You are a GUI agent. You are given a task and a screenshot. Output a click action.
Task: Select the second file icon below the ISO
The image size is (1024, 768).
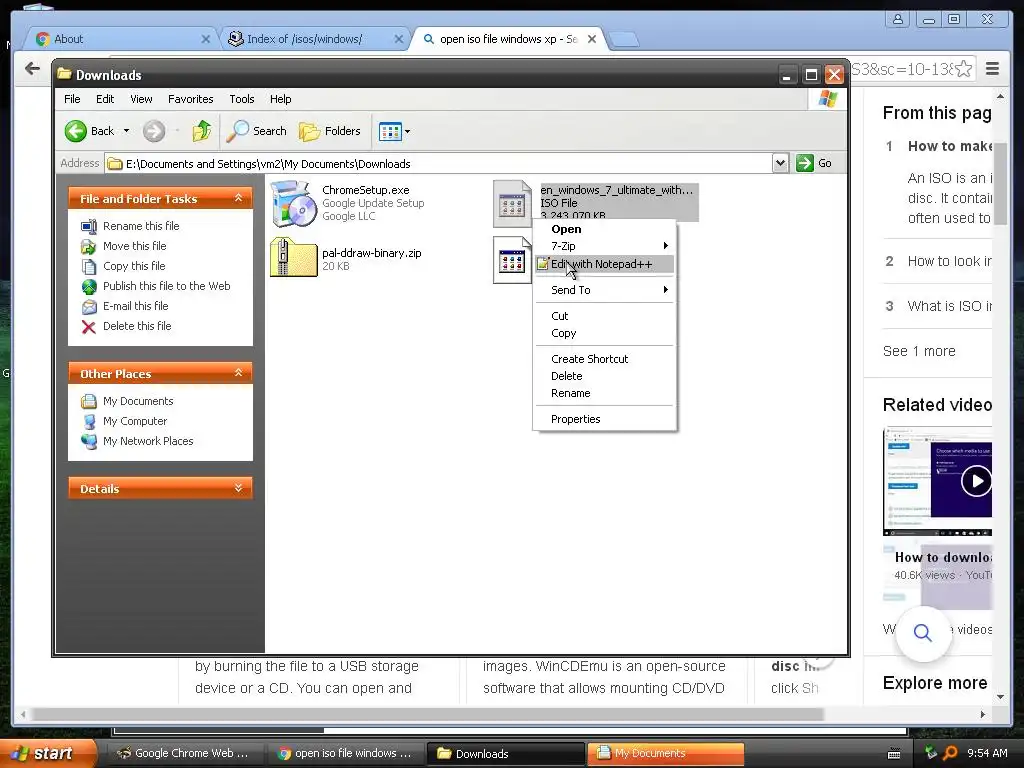(x=512, y=260)
